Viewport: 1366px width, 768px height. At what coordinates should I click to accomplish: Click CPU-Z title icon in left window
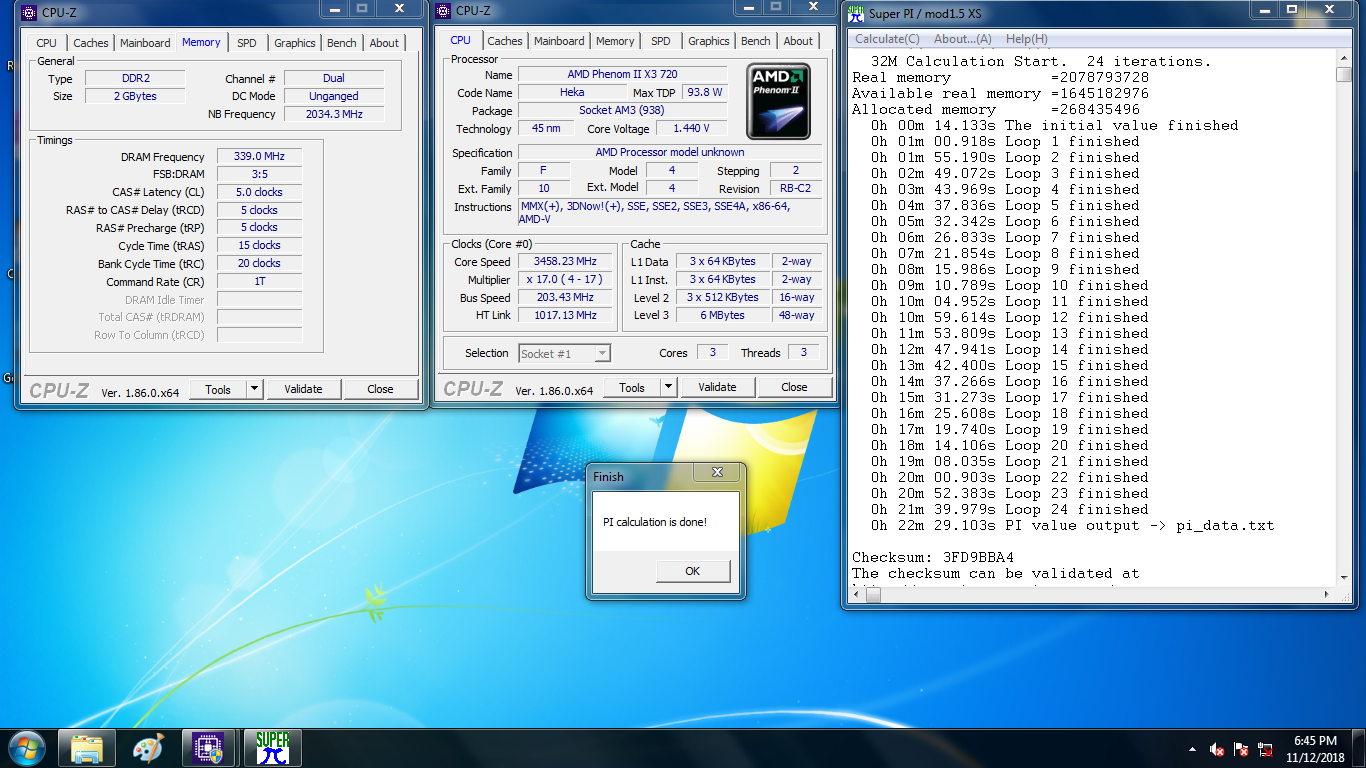coord(29,13)
